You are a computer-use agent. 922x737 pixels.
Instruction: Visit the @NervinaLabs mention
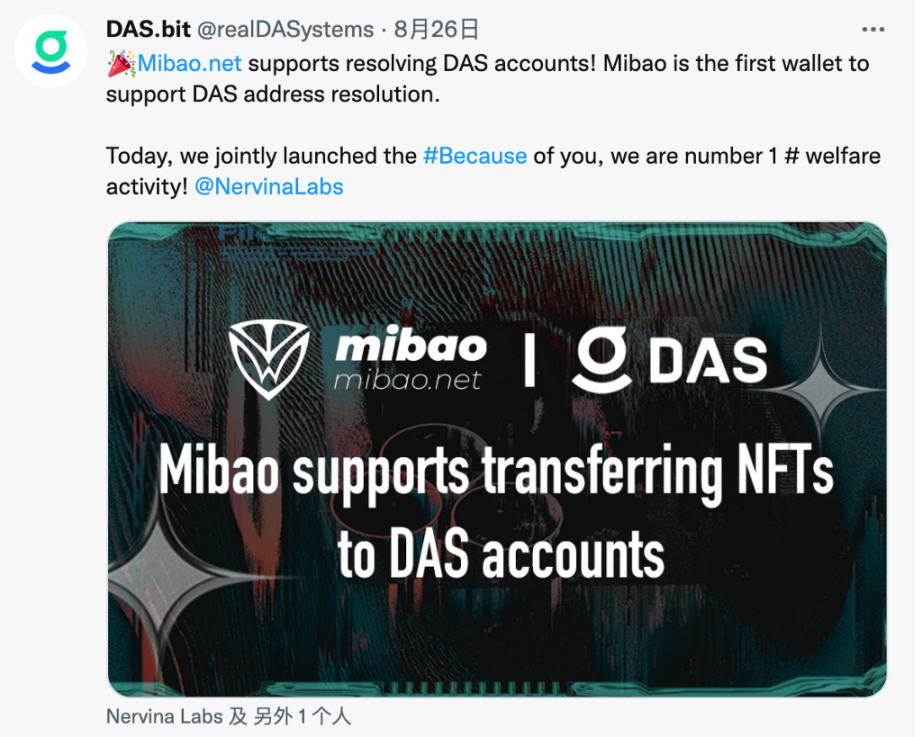[x=268, y=187]
